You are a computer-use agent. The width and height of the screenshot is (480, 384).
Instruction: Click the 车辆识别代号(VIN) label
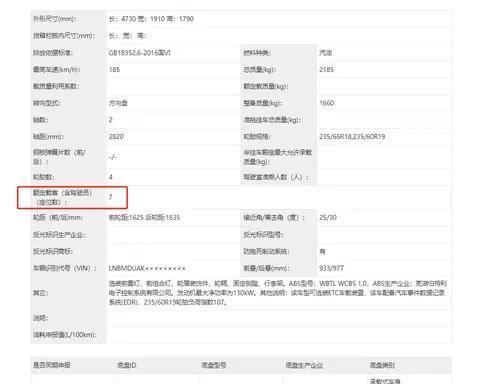65,268
